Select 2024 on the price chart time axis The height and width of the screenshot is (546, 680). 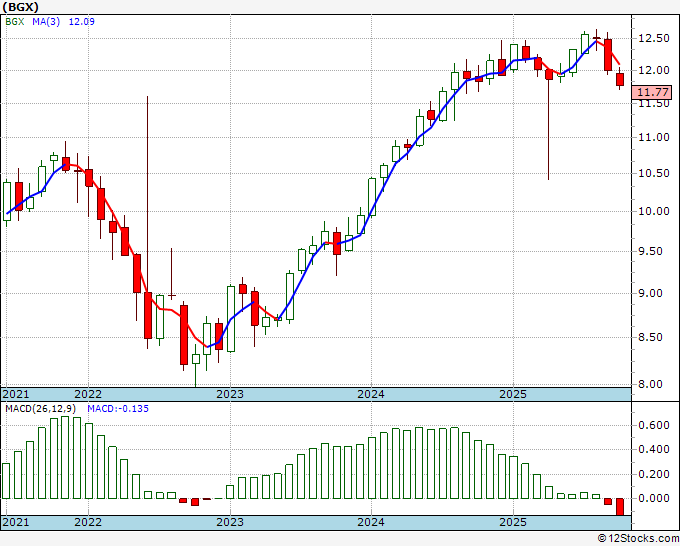[371, 394]
